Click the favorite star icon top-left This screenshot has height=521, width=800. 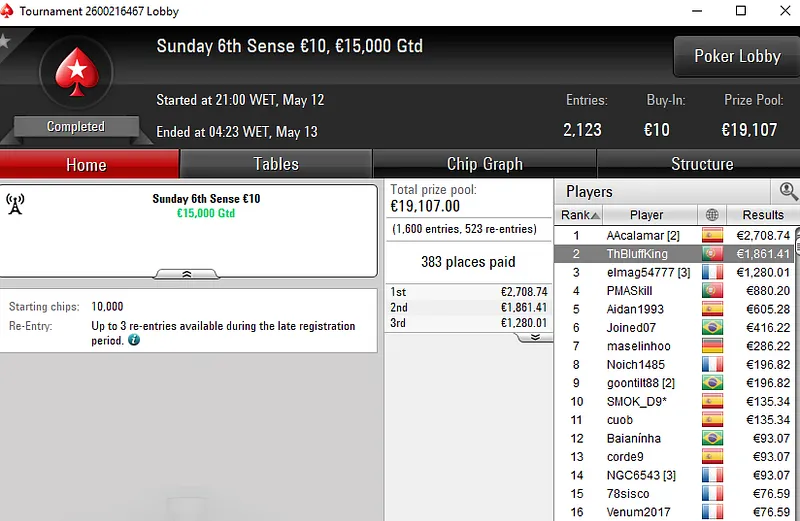tap(4, 41)
